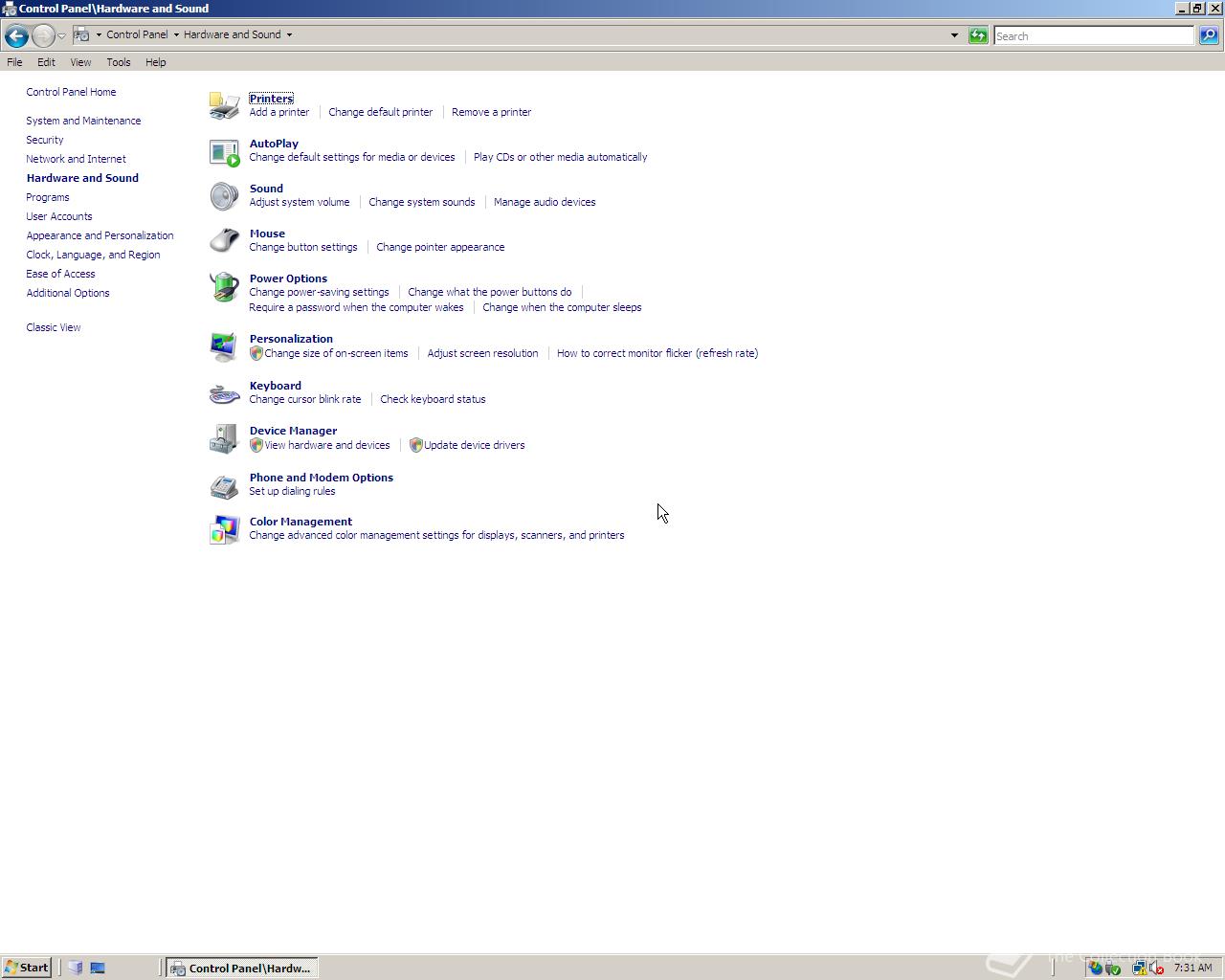
Task: Expand dropdown arrow before Control Panel breadcrumb
Action: pyautogui.click(x=99, y=34)
